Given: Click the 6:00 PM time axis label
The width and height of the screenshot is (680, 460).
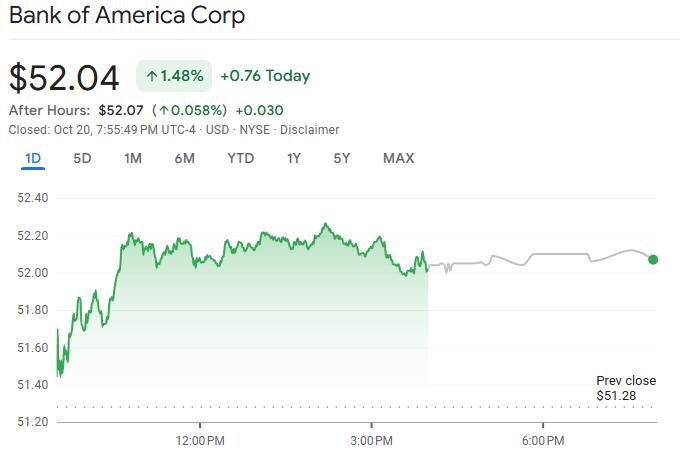Looking at the screenshot, I should click(545, 440).
